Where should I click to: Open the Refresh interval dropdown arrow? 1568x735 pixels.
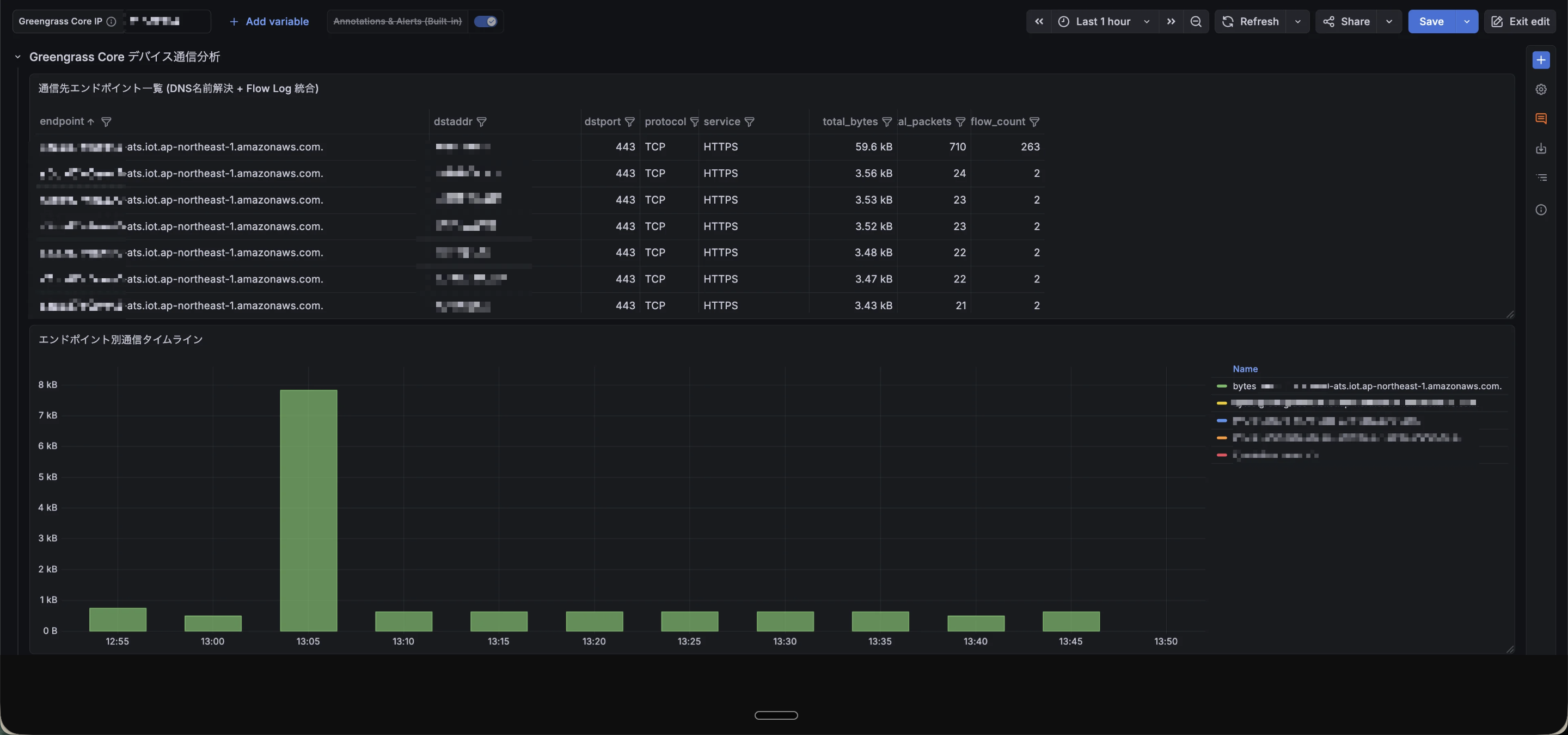click(x=1298, y=21)
